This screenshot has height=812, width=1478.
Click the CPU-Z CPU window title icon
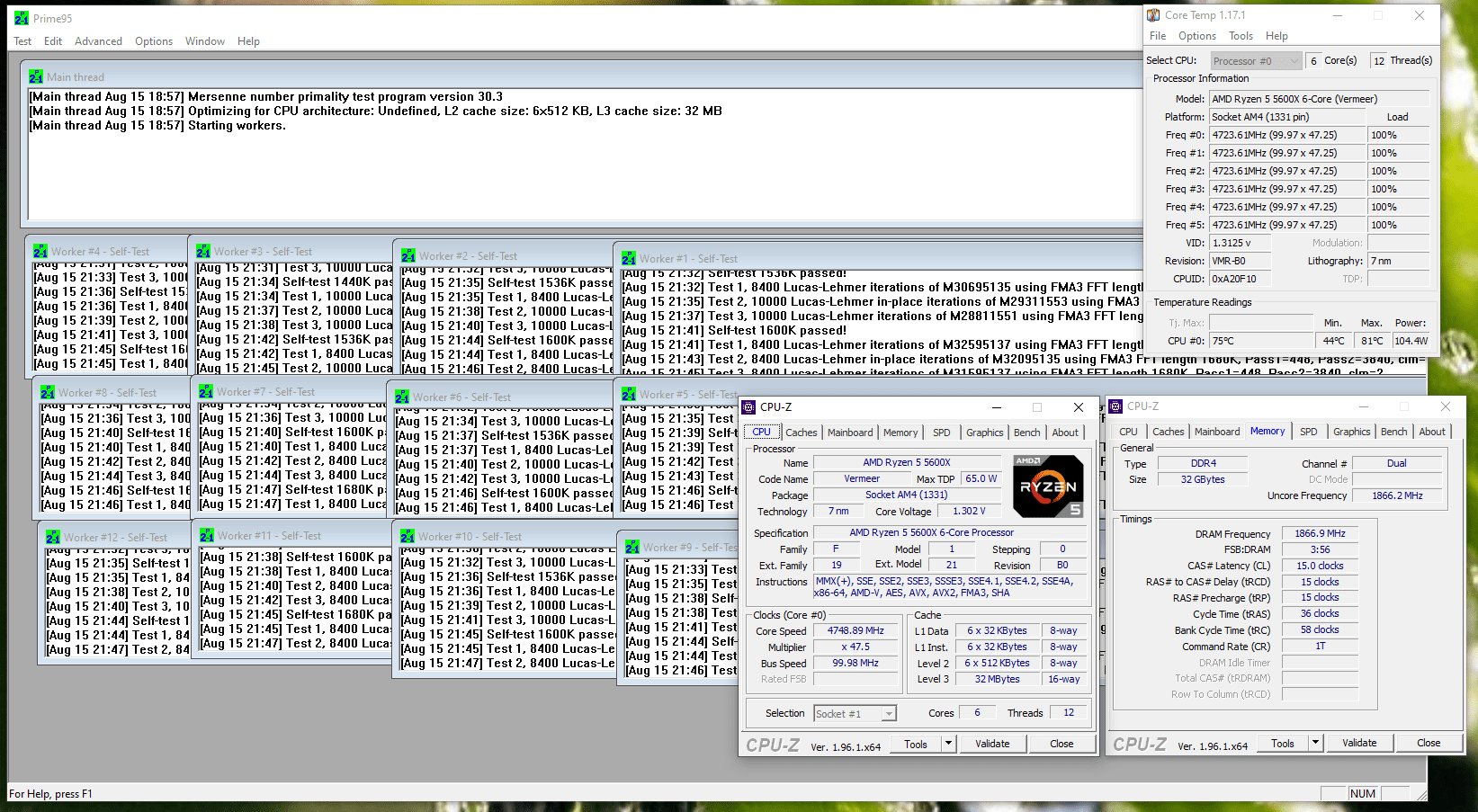pyautogui.click(x=748, y=407)
